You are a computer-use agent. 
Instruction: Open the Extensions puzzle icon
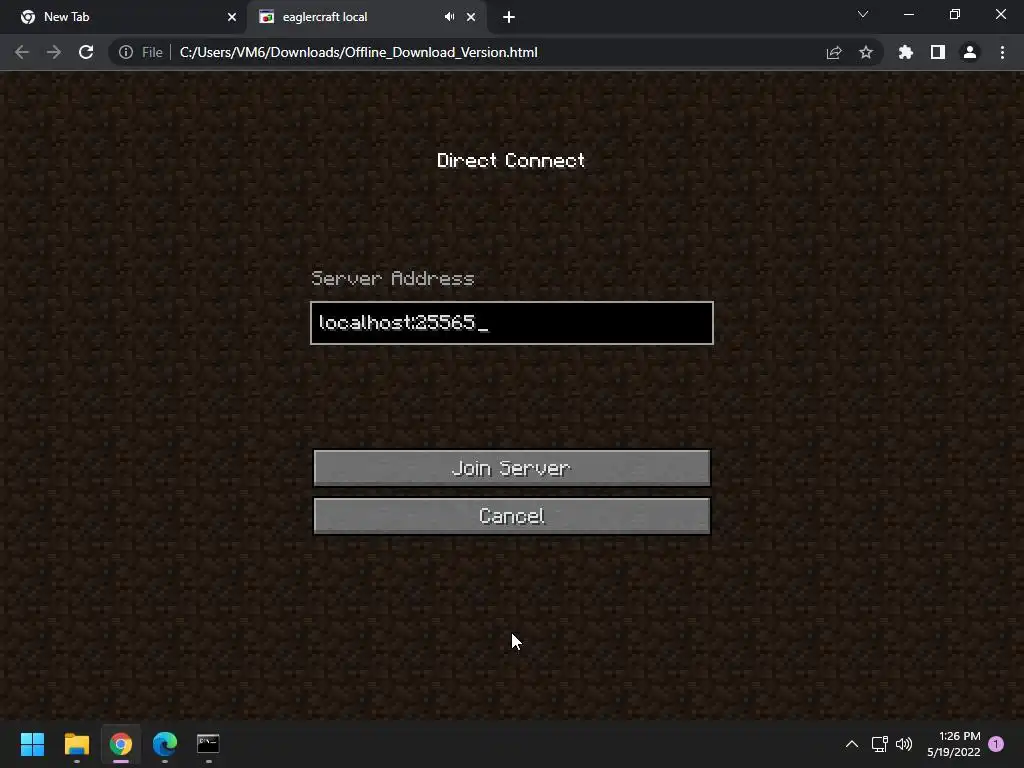(906, 52)
